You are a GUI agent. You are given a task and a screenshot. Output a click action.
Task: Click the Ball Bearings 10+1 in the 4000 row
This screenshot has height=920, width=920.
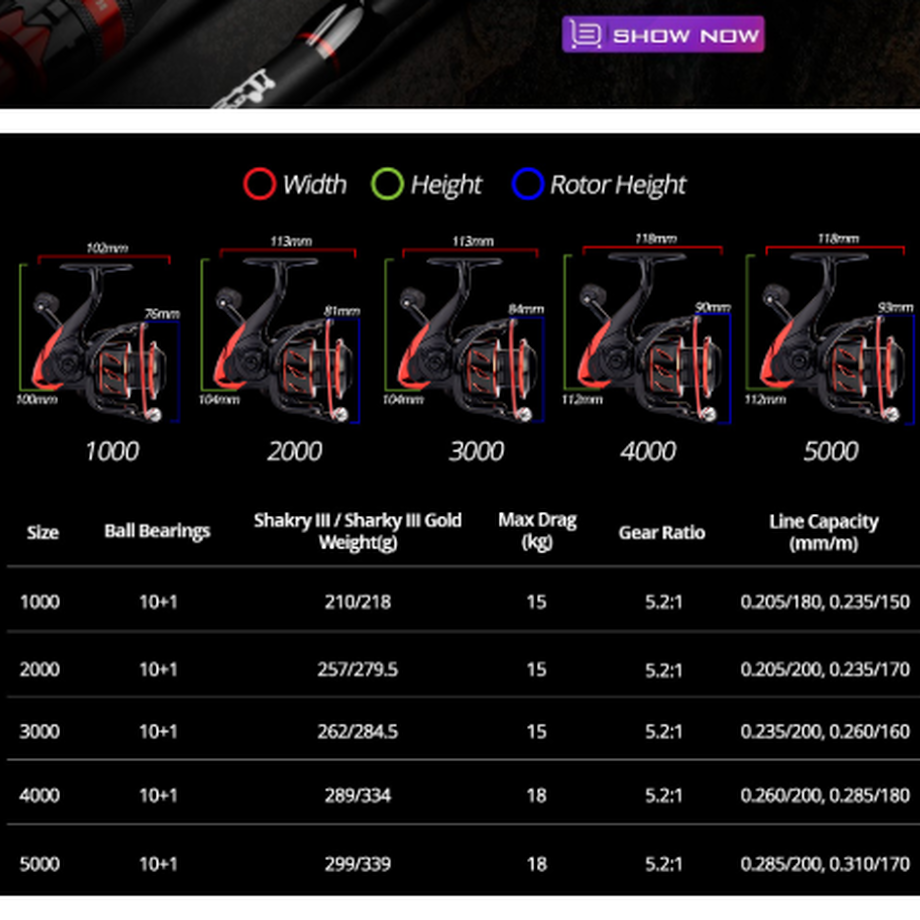pos(158,795)
